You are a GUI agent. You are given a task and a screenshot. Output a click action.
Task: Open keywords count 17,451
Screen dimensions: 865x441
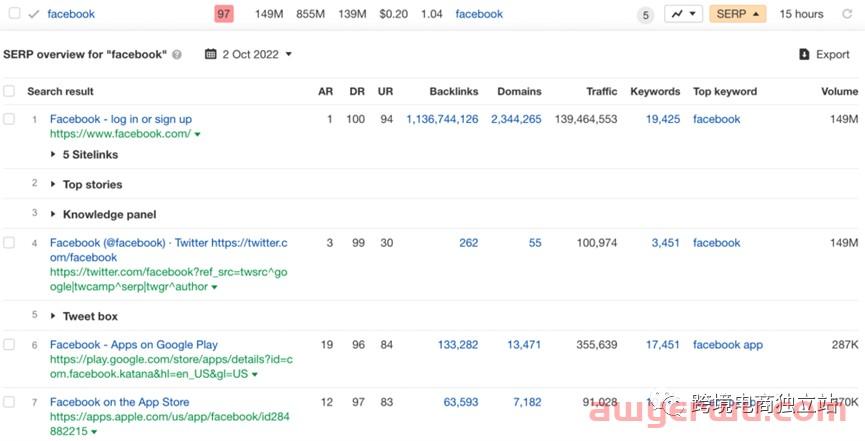663,345
